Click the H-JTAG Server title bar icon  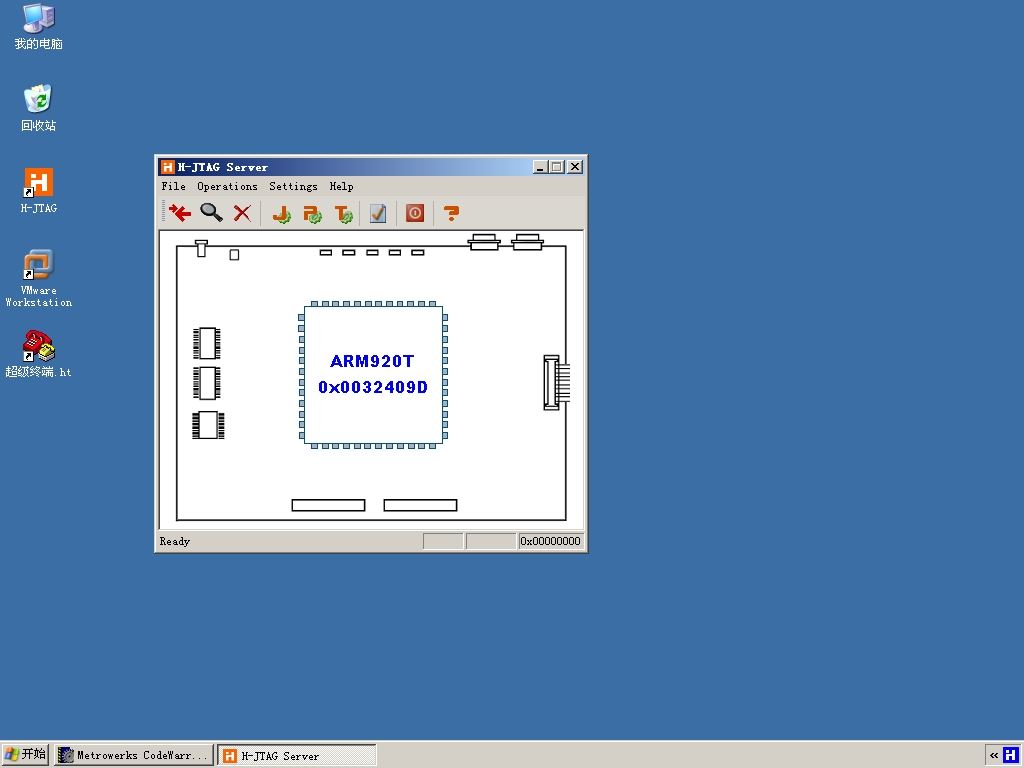[x=168, y=167]
